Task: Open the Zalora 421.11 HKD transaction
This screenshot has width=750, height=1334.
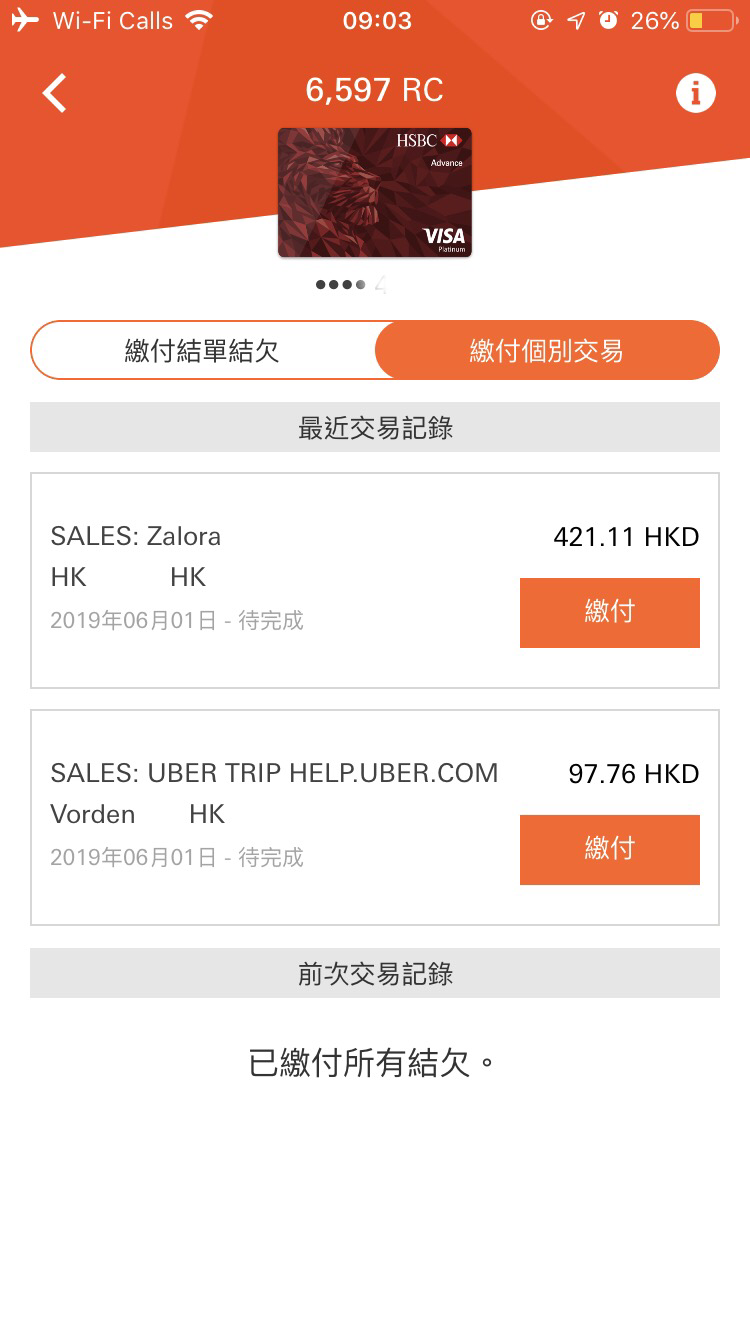Action: tap(375, 581)
